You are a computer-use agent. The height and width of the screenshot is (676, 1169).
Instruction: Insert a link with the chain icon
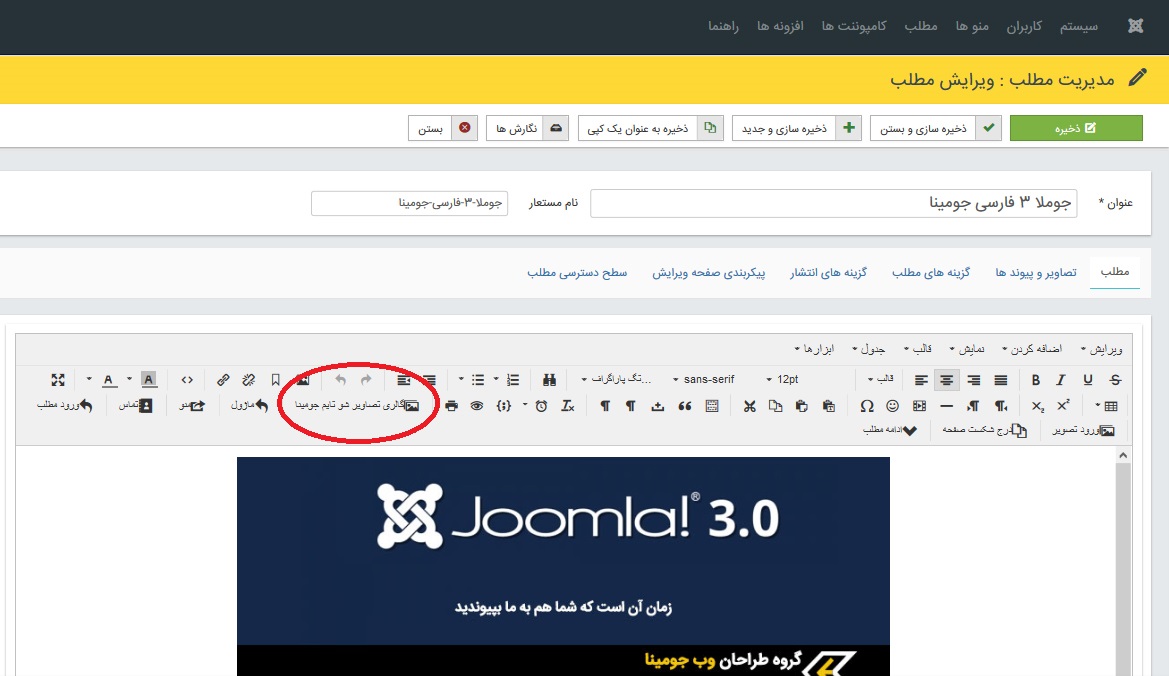[x=223, y=380]
